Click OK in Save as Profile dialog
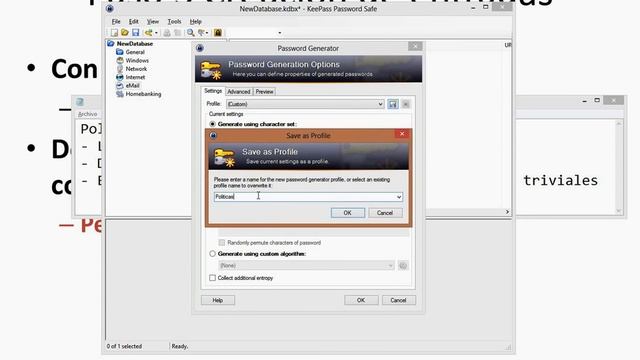640x360 pixels. click(347, 213)
